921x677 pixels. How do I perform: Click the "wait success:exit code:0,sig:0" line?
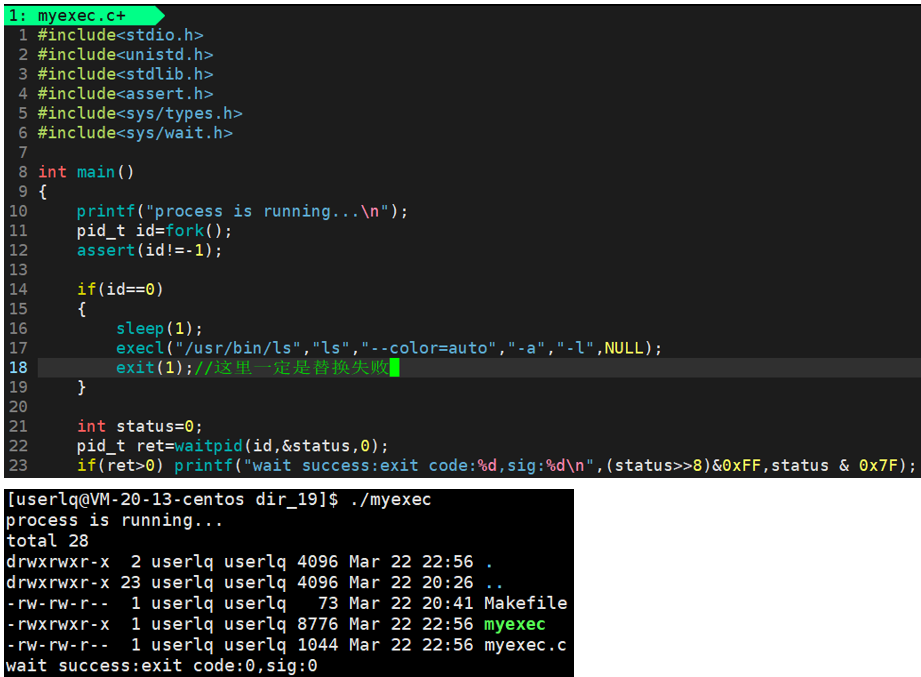pos(162,666)
